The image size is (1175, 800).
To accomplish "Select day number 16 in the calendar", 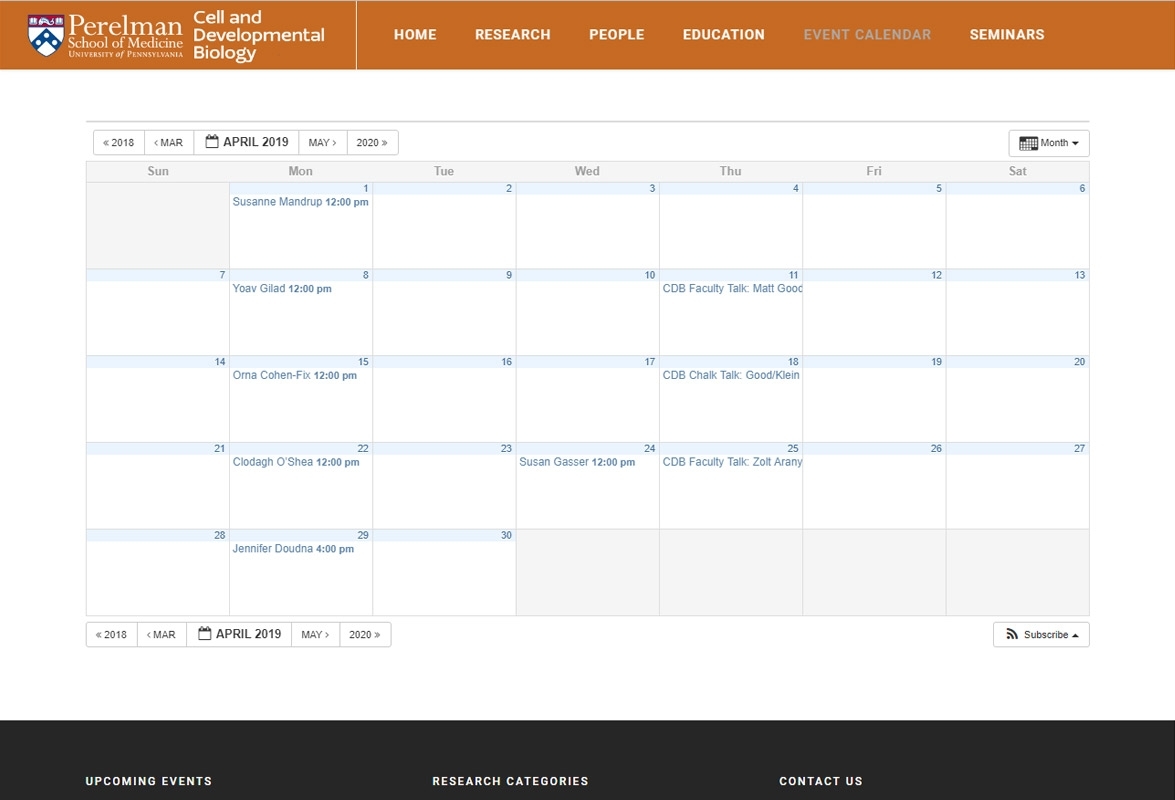I will [x=507, y=363].
